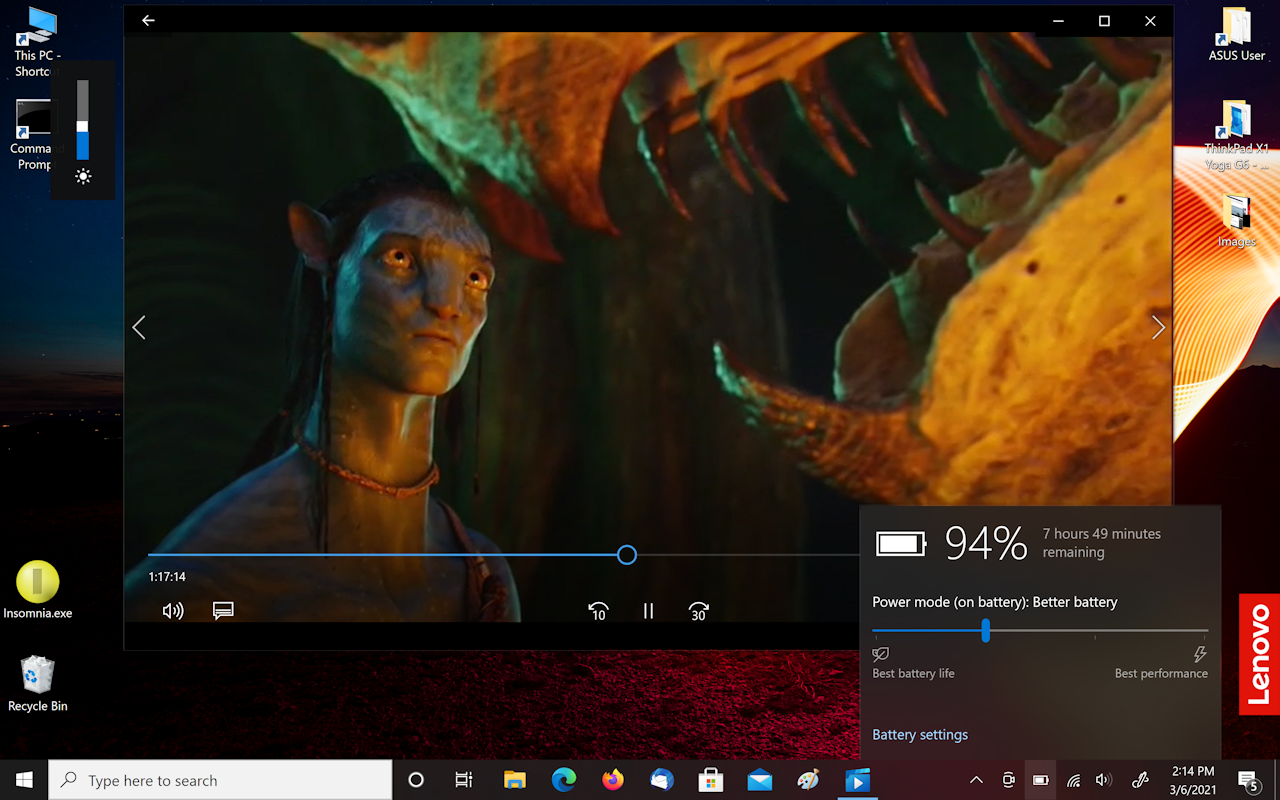Click the 7 hours 49 minutes remaining text
1280x800 pixels.
point(1102,543)
